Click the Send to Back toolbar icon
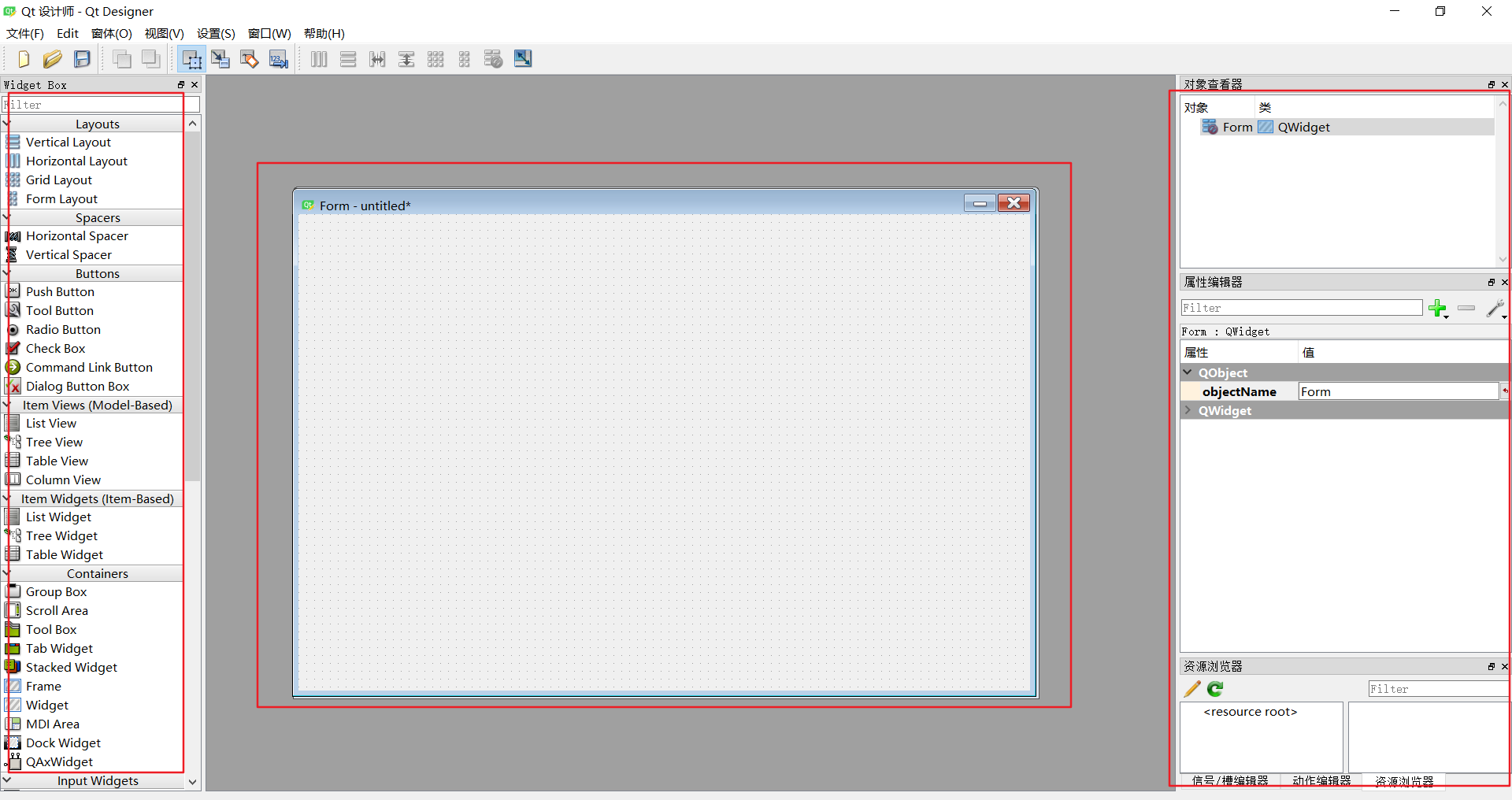This screenshot has height=800, width=1512. [x=122, y=59]
